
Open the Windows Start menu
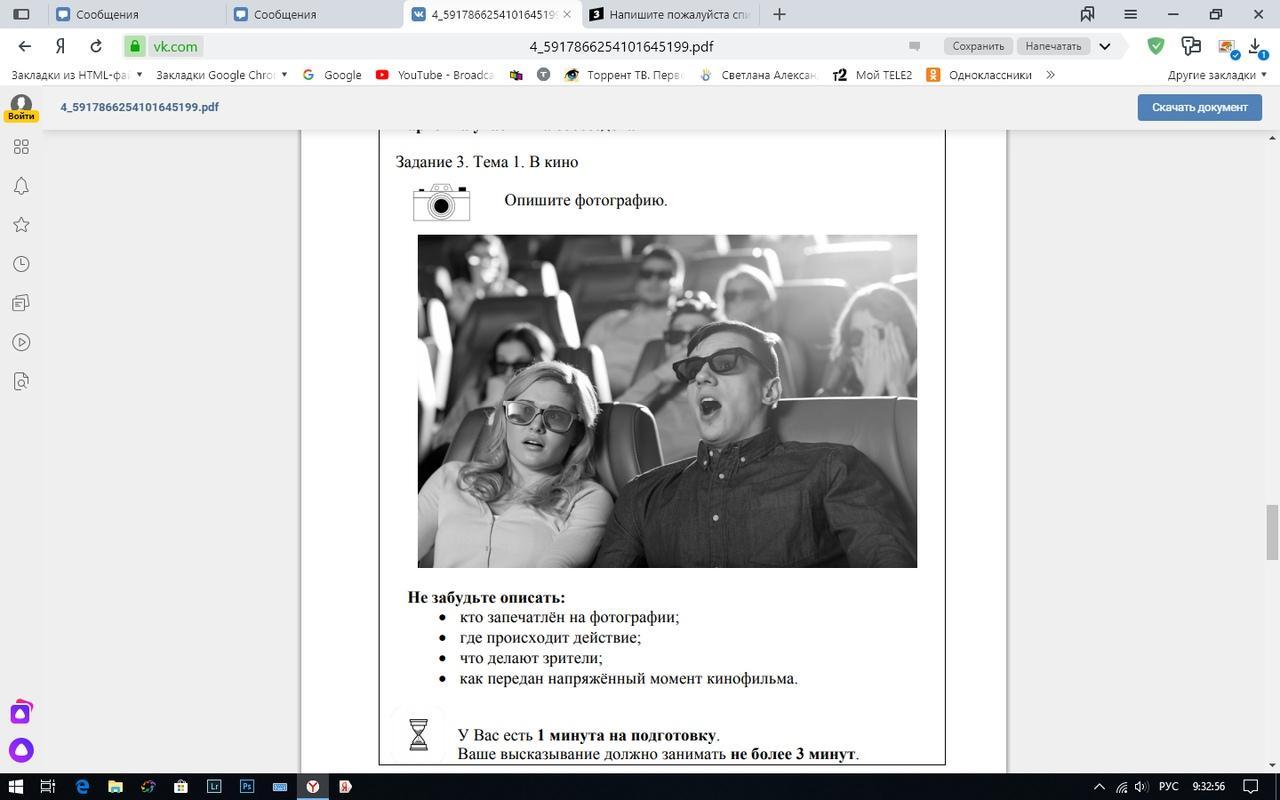[16, 786]
